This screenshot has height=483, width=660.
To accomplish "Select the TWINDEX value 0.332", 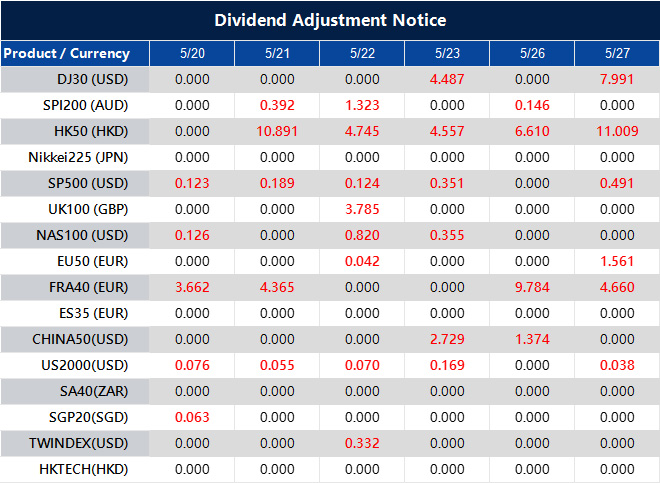I will tap(362, 443).
